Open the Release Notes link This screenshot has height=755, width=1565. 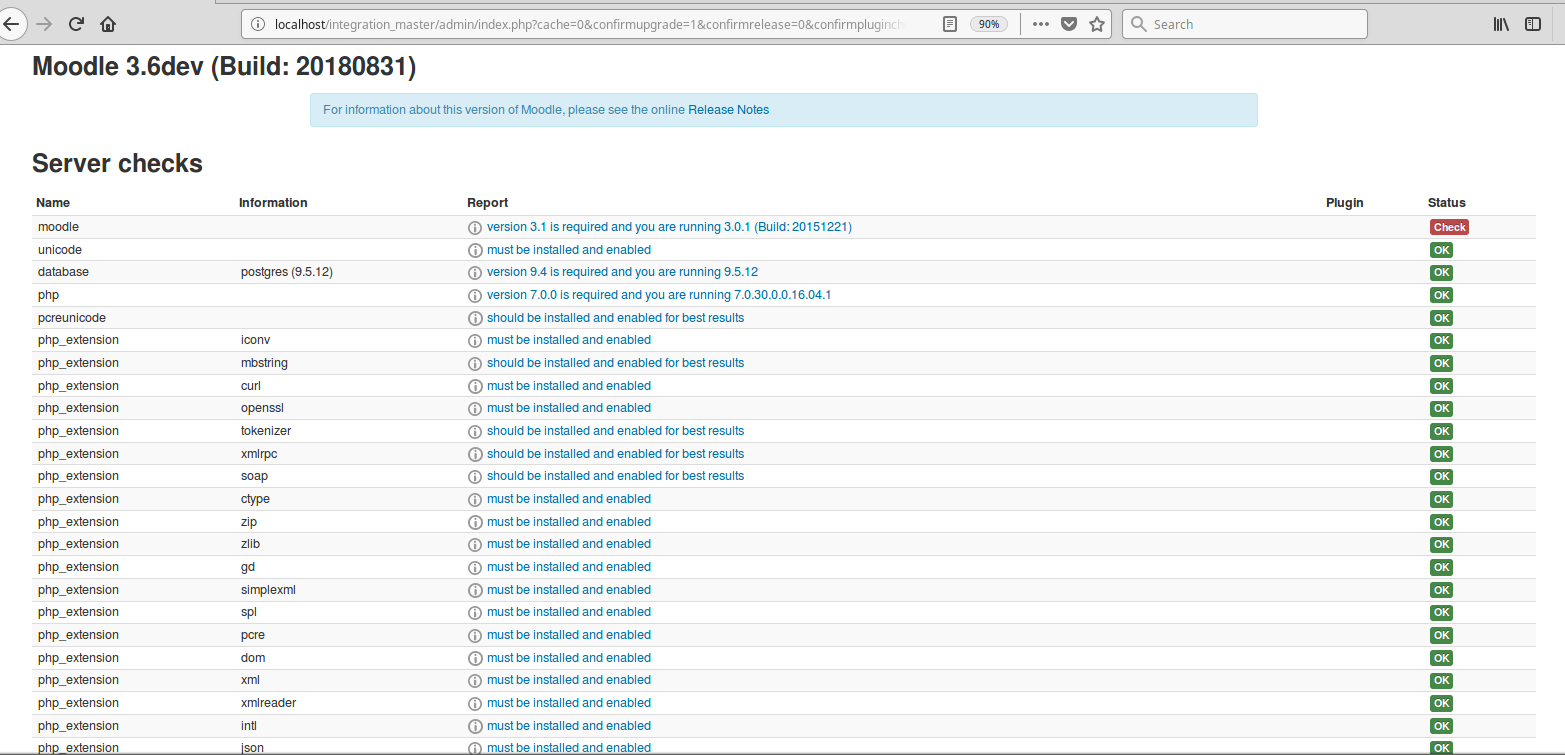click(729, 110)
